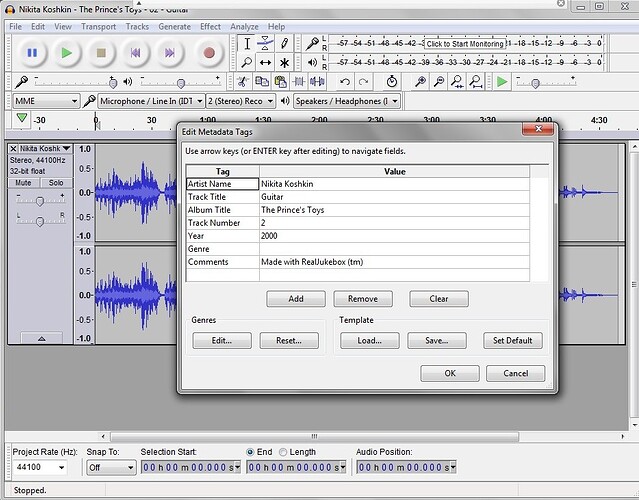The image size is (639, 500).
Task: Click the recording volume slider knob
Action: tap(113, 83)
